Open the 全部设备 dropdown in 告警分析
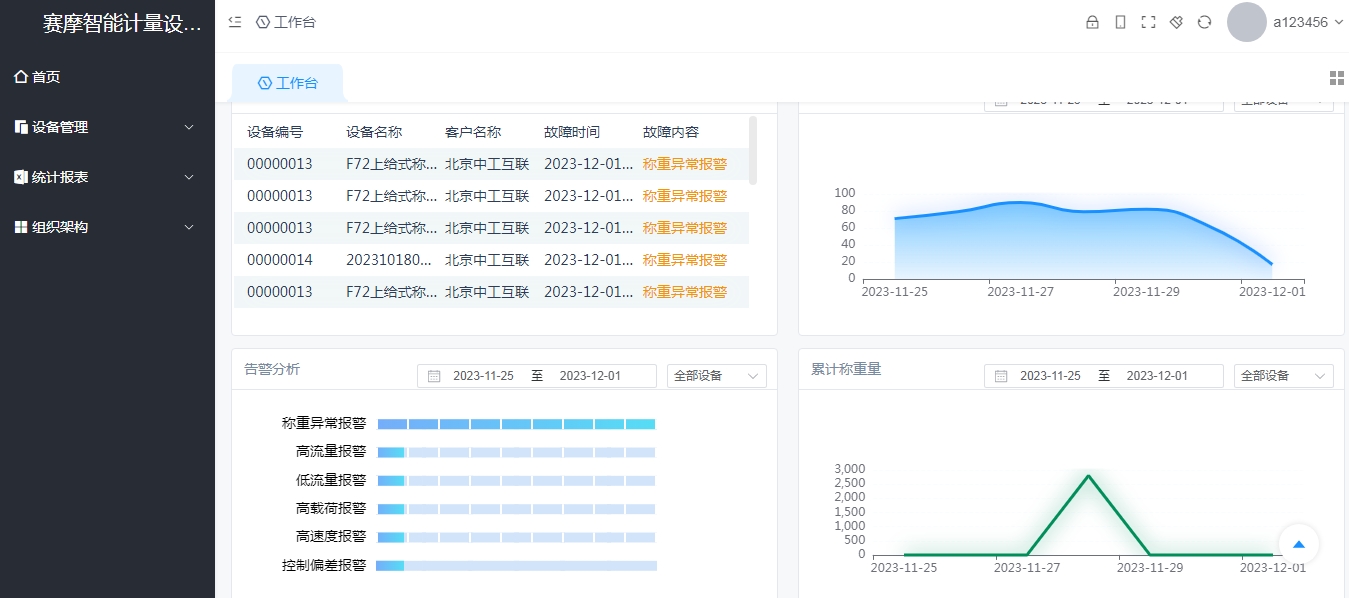1349x598 pixels. click(716, 375)
